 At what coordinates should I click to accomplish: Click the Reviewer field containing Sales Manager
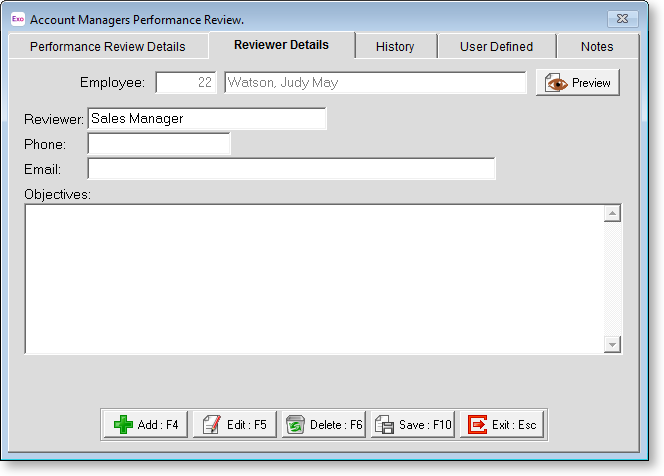pyautogui.click(x=207, y=119)
